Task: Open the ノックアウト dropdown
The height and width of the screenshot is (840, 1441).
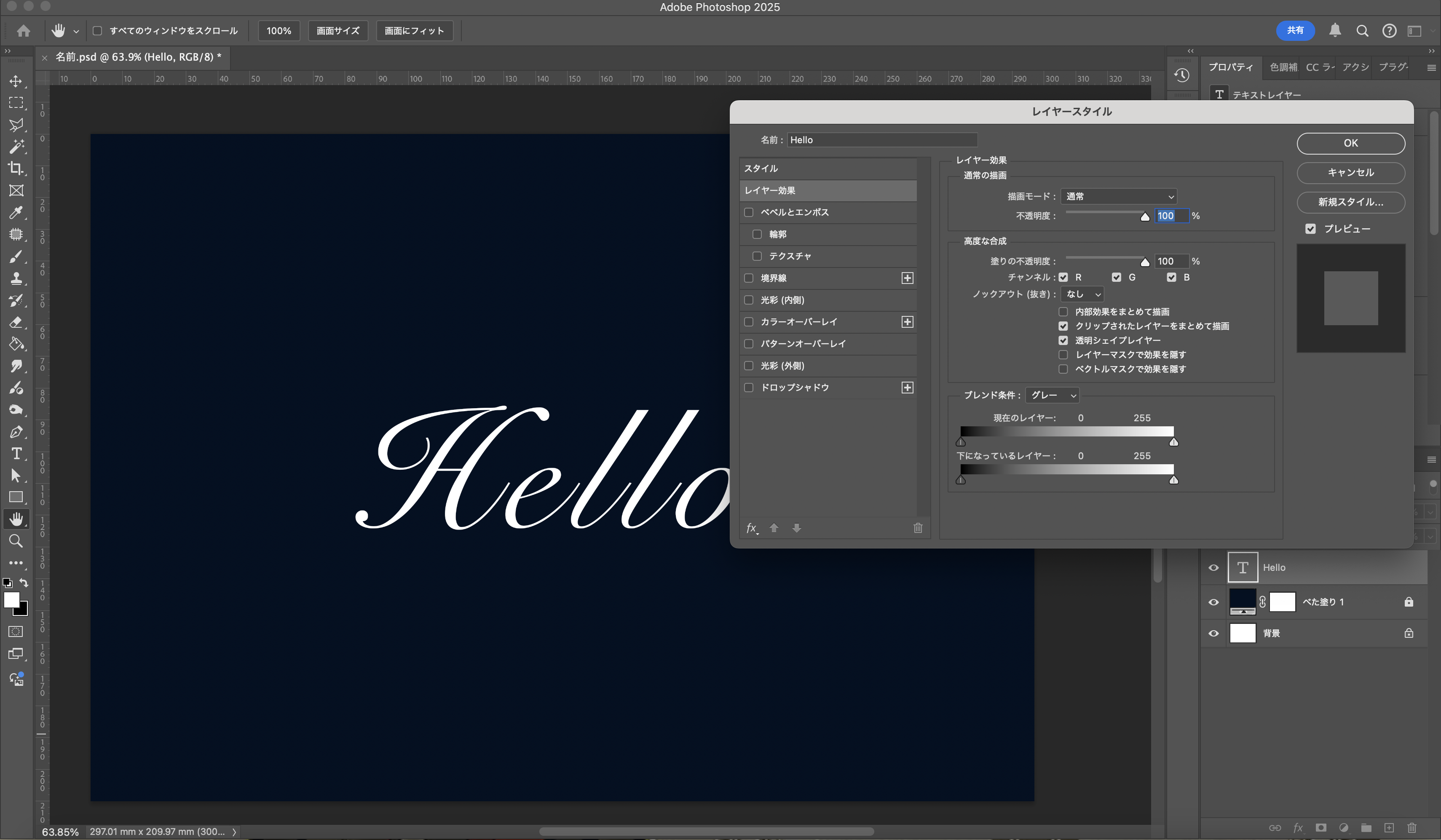Action: pos(1082,294)
